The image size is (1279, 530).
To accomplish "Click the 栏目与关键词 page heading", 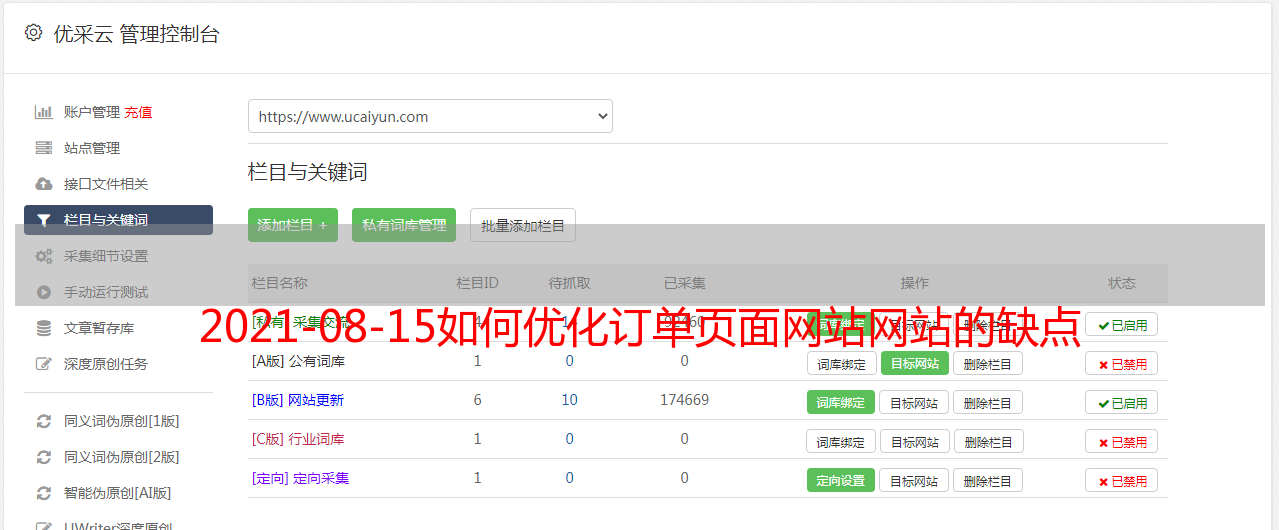I will click(x=308, y=172).
